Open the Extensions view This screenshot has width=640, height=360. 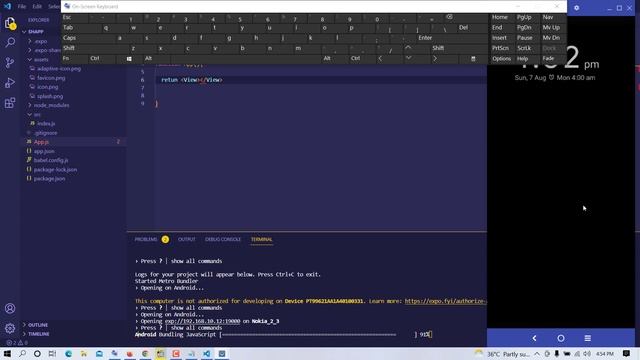10,102
